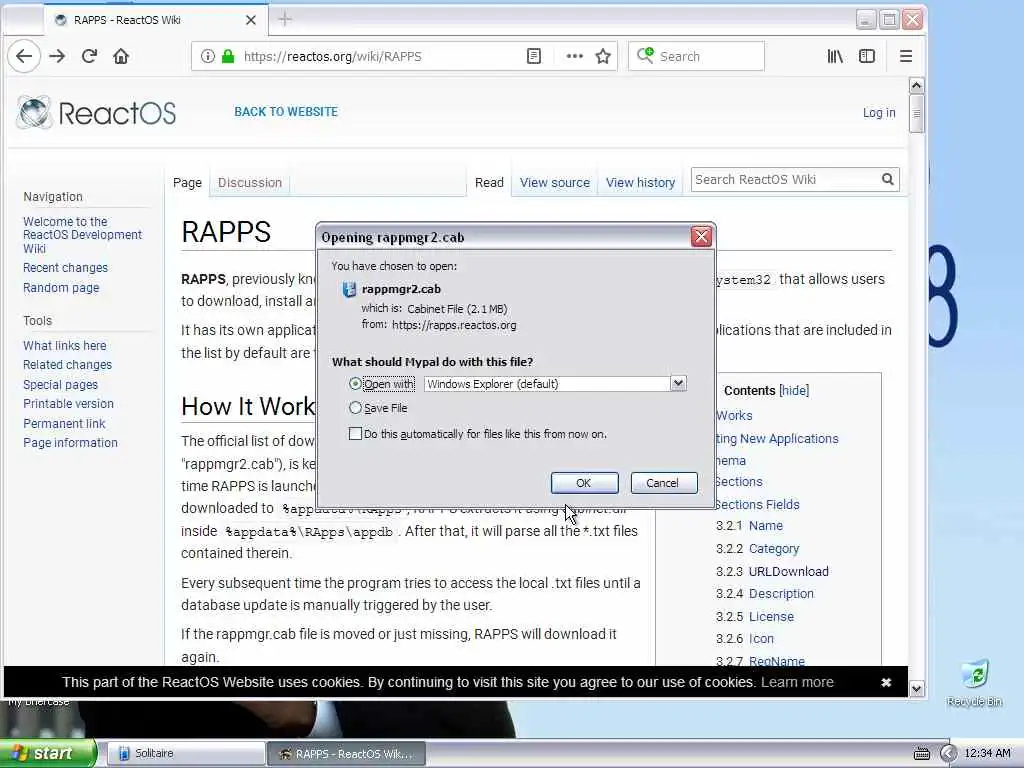Jump to Name section in contents

pyautogui.click(x=765, y=526)
